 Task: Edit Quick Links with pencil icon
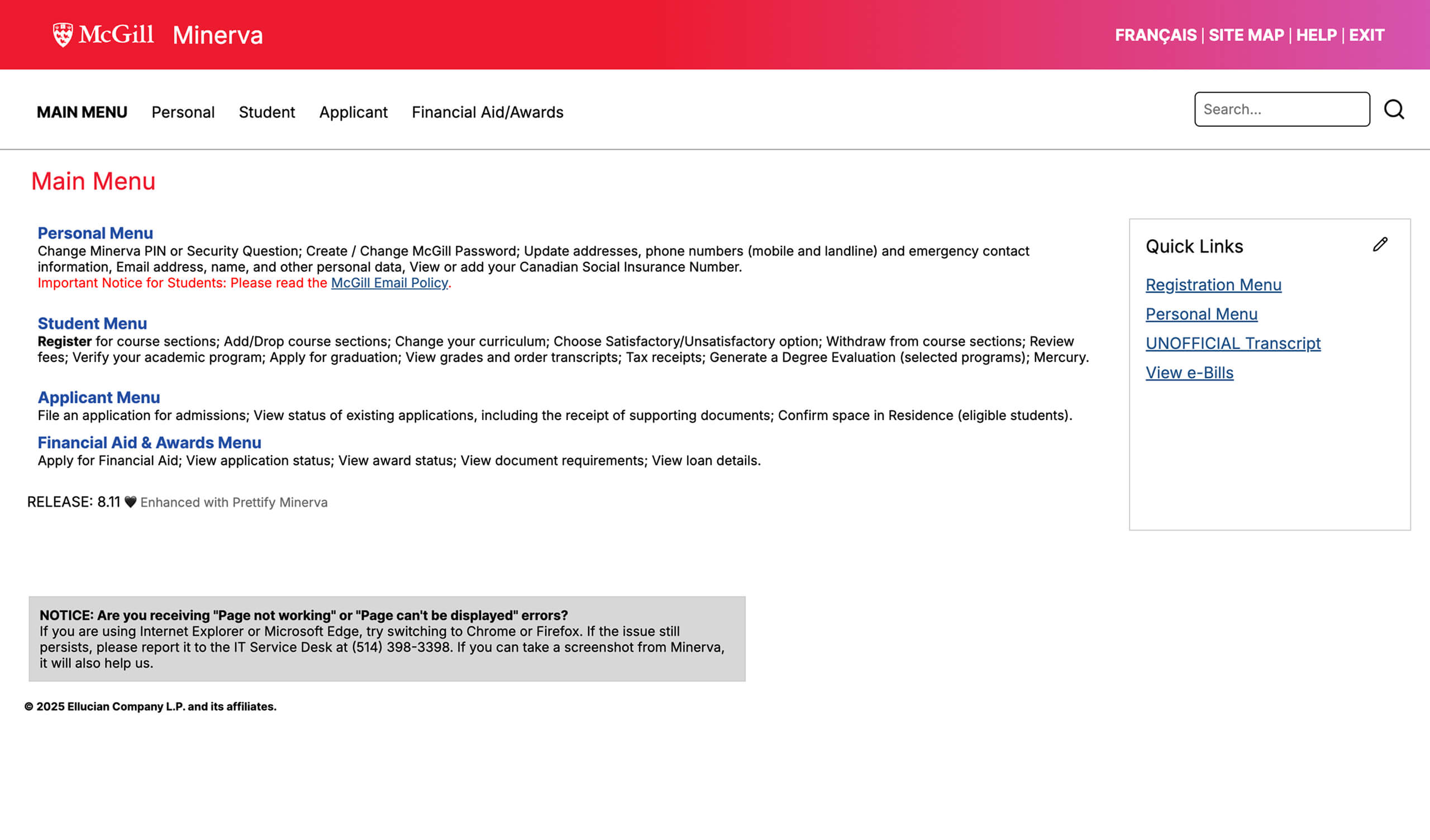click(x=1380, y=245)
